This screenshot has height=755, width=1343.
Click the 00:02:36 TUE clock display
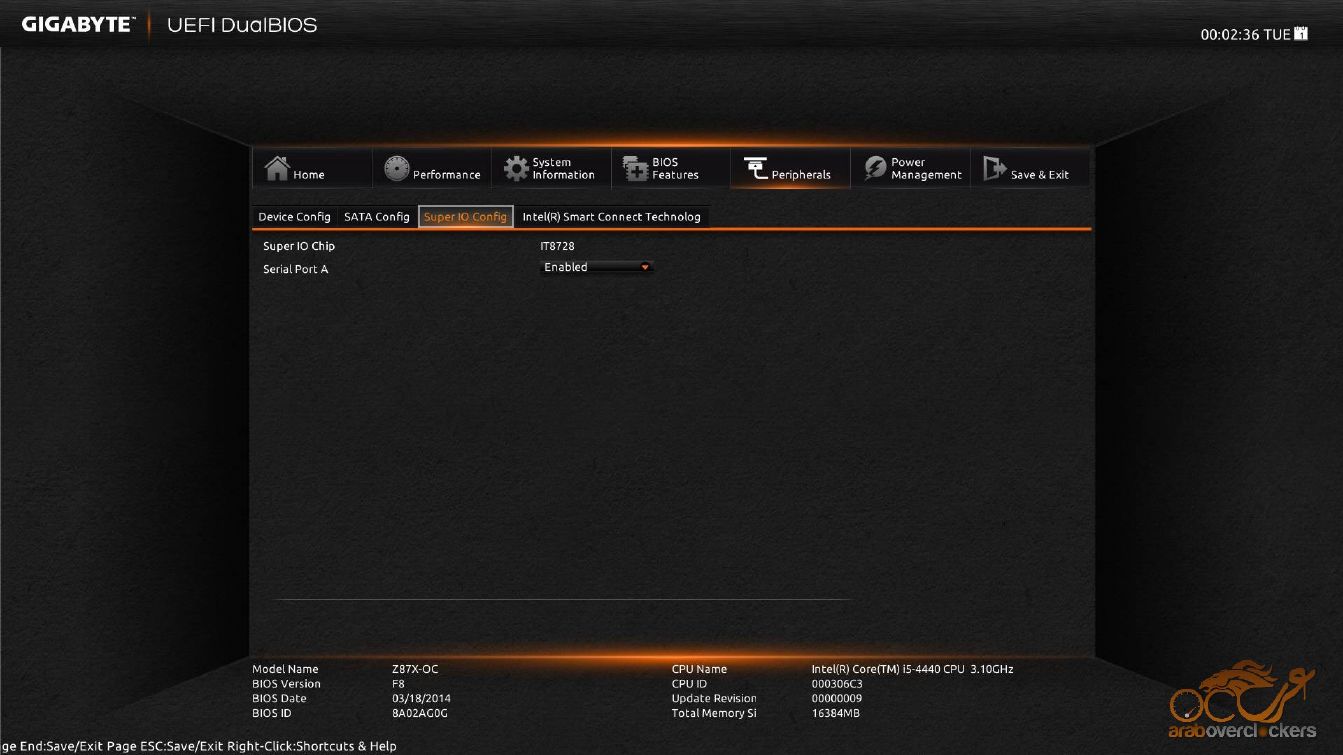pyautogui.click(x=1245, y=35)
